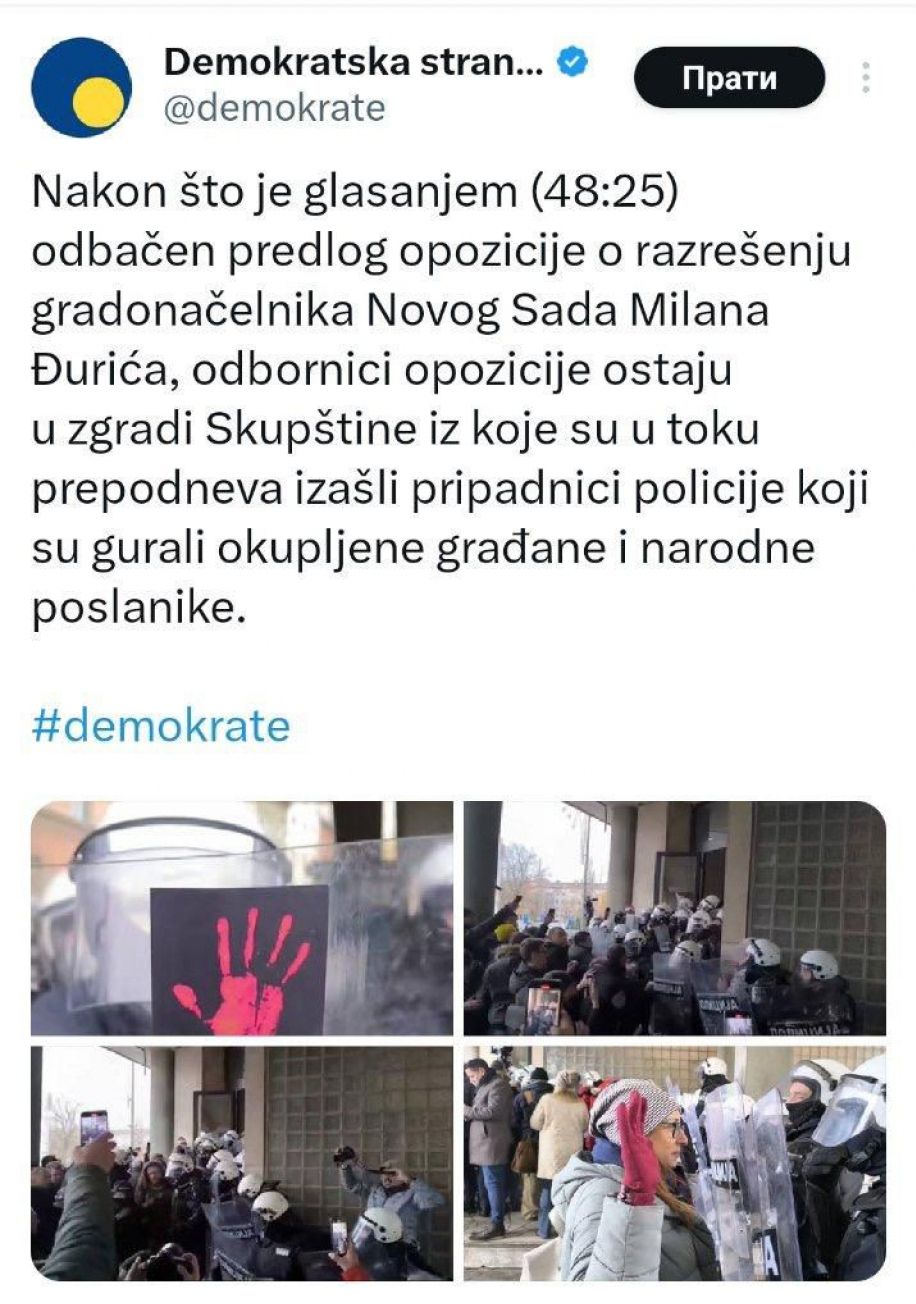Click the final word poslanike in the tweet
916x1304 pixels.
(138, 608)
